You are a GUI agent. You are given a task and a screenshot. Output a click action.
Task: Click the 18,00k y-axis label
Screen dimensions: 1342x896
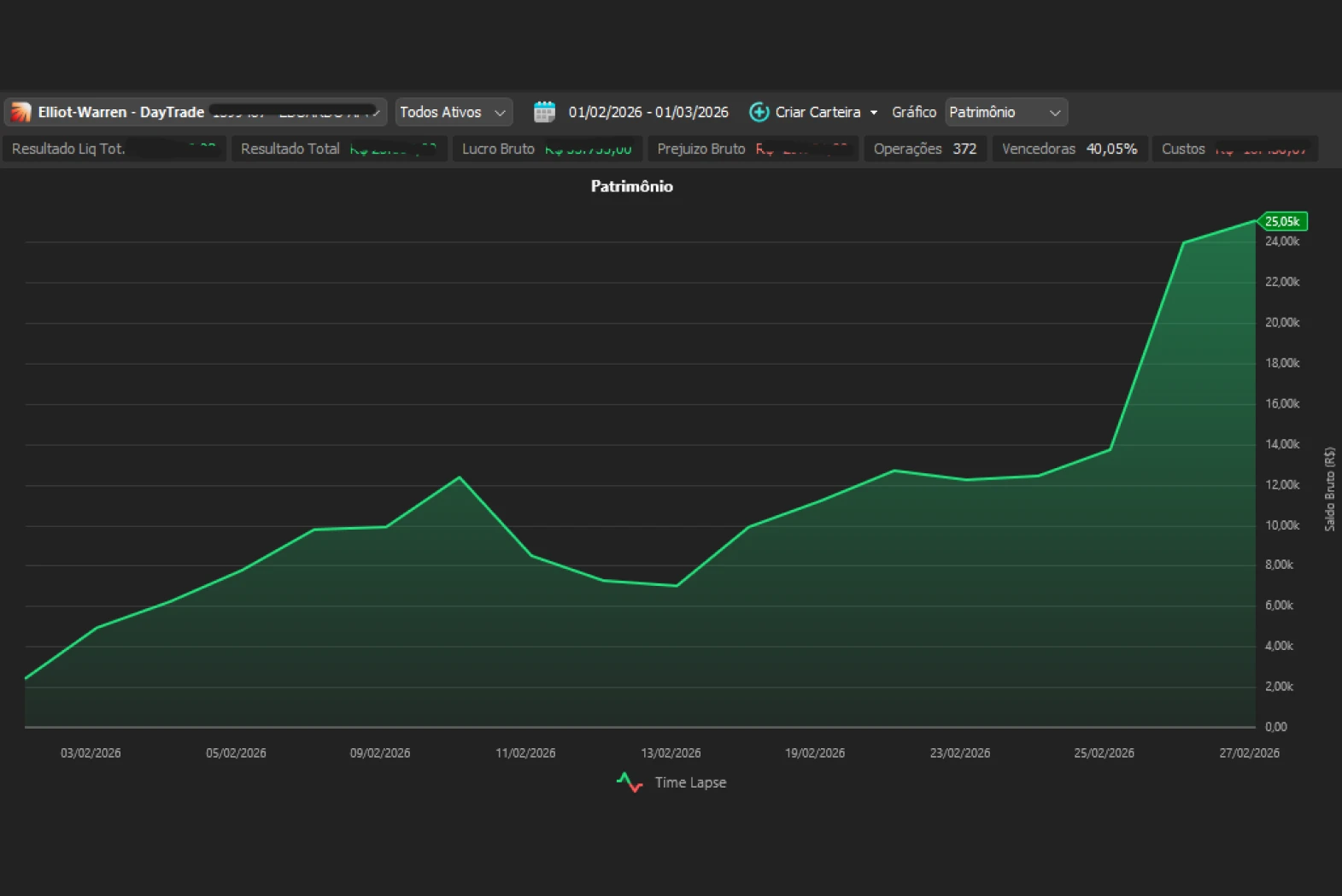coord(1282,363)
